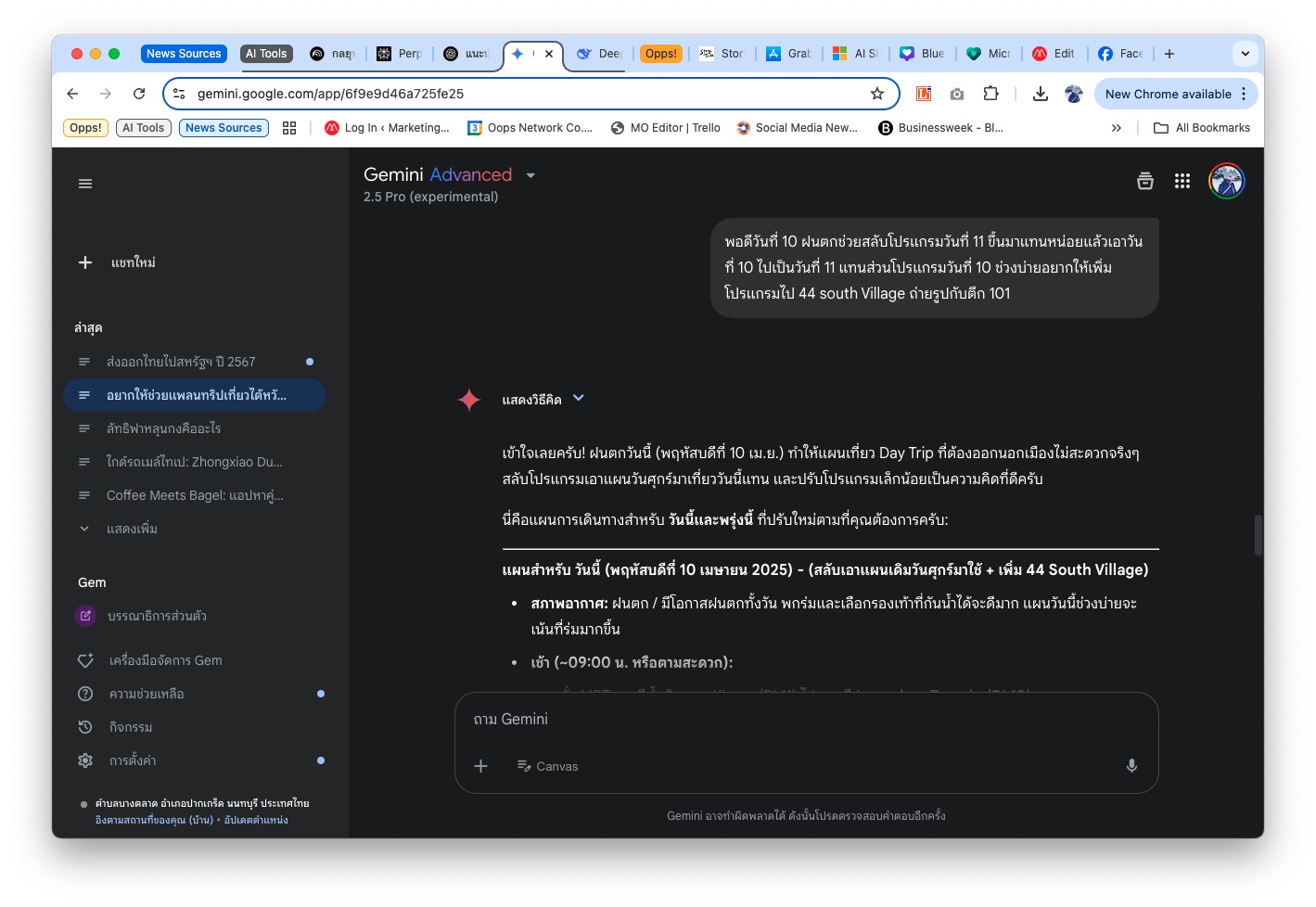The width and height of the screenshot is (1316, 907).
Task: Start a new chat with the plus icon
Action: (85, 262)
